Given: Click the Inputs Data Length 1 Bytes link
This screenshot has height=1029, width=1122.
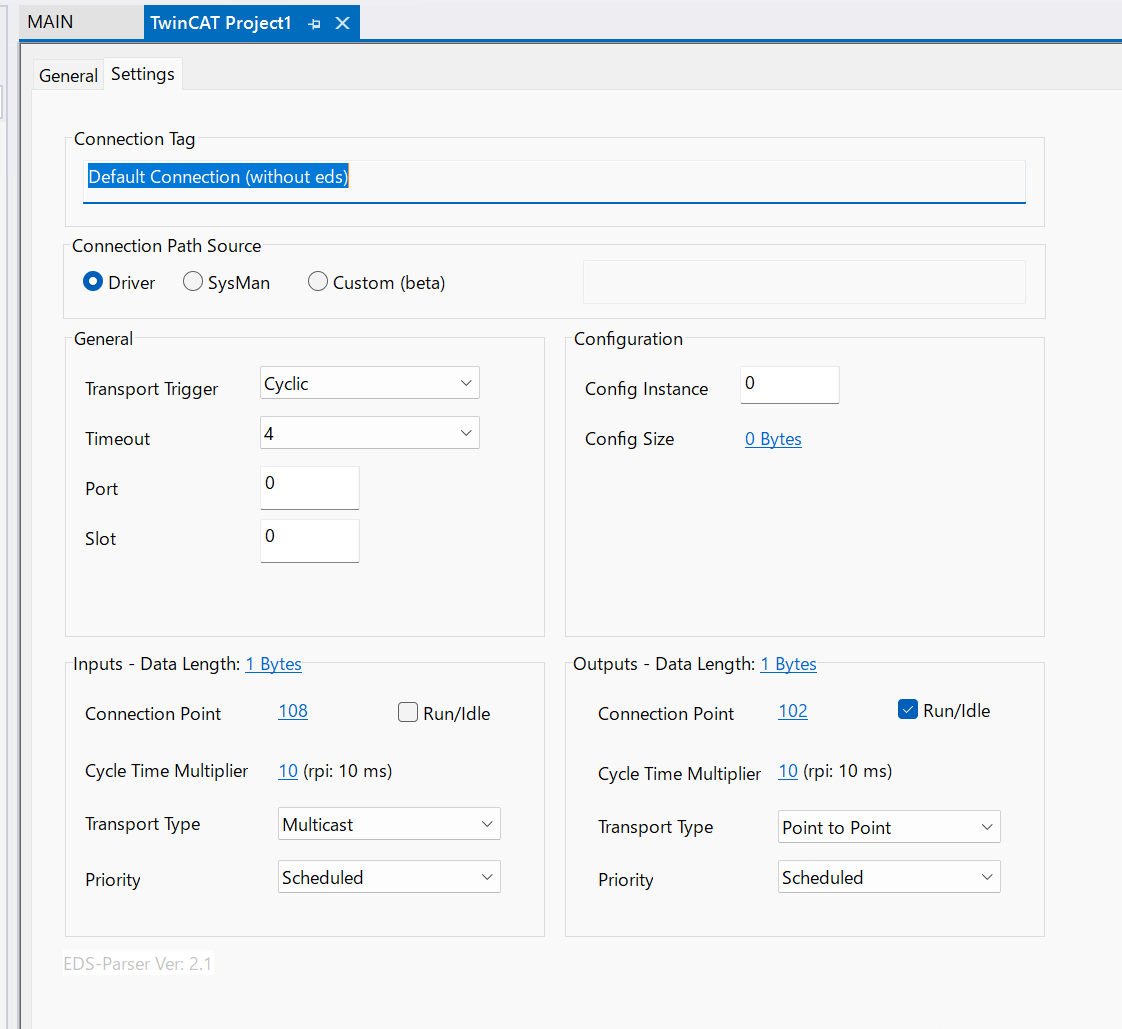Looking at the screenshot, I should click(x=273, y=664).
